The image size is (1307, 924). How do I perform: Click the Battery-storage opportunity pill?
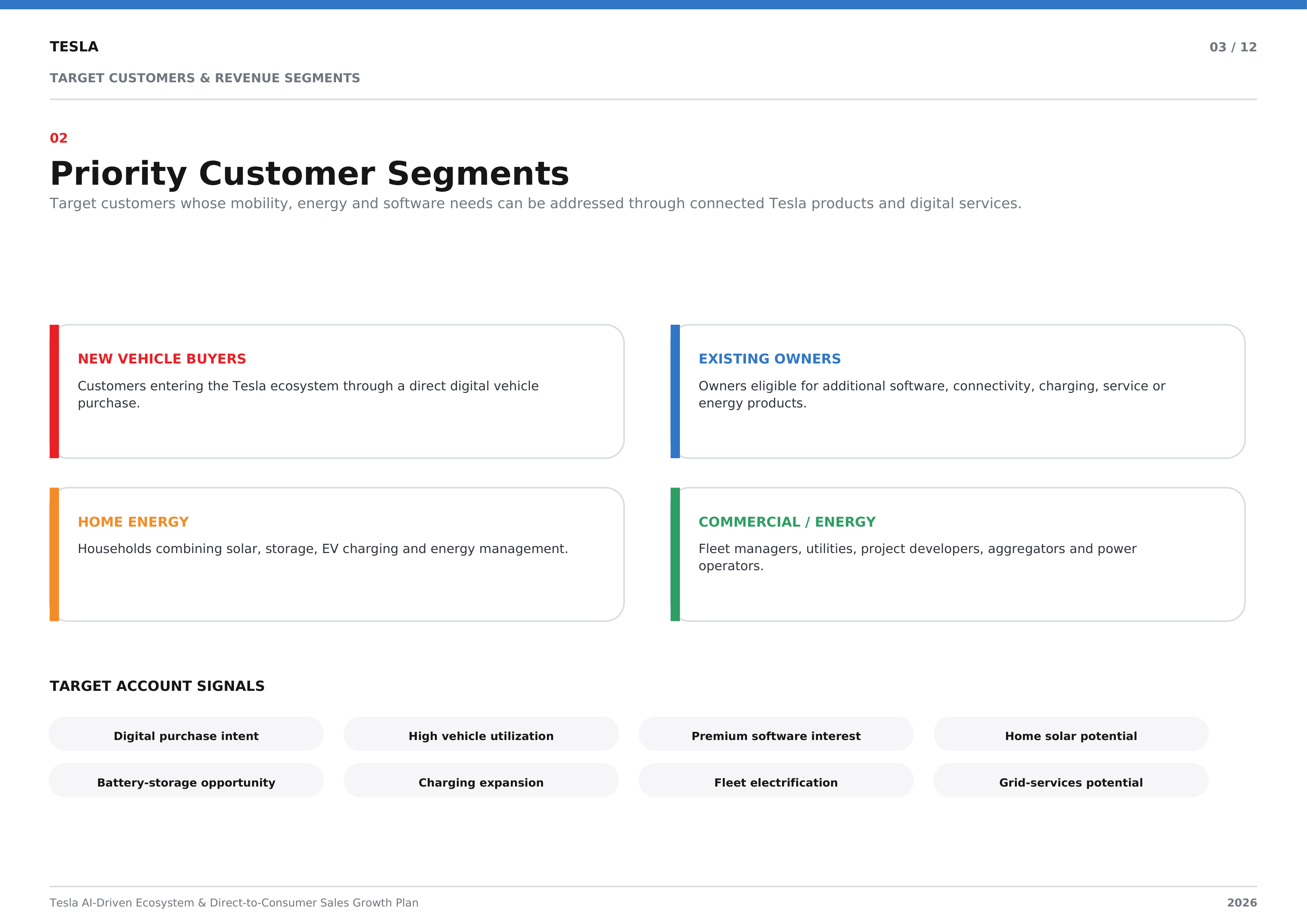pos(186,781)
